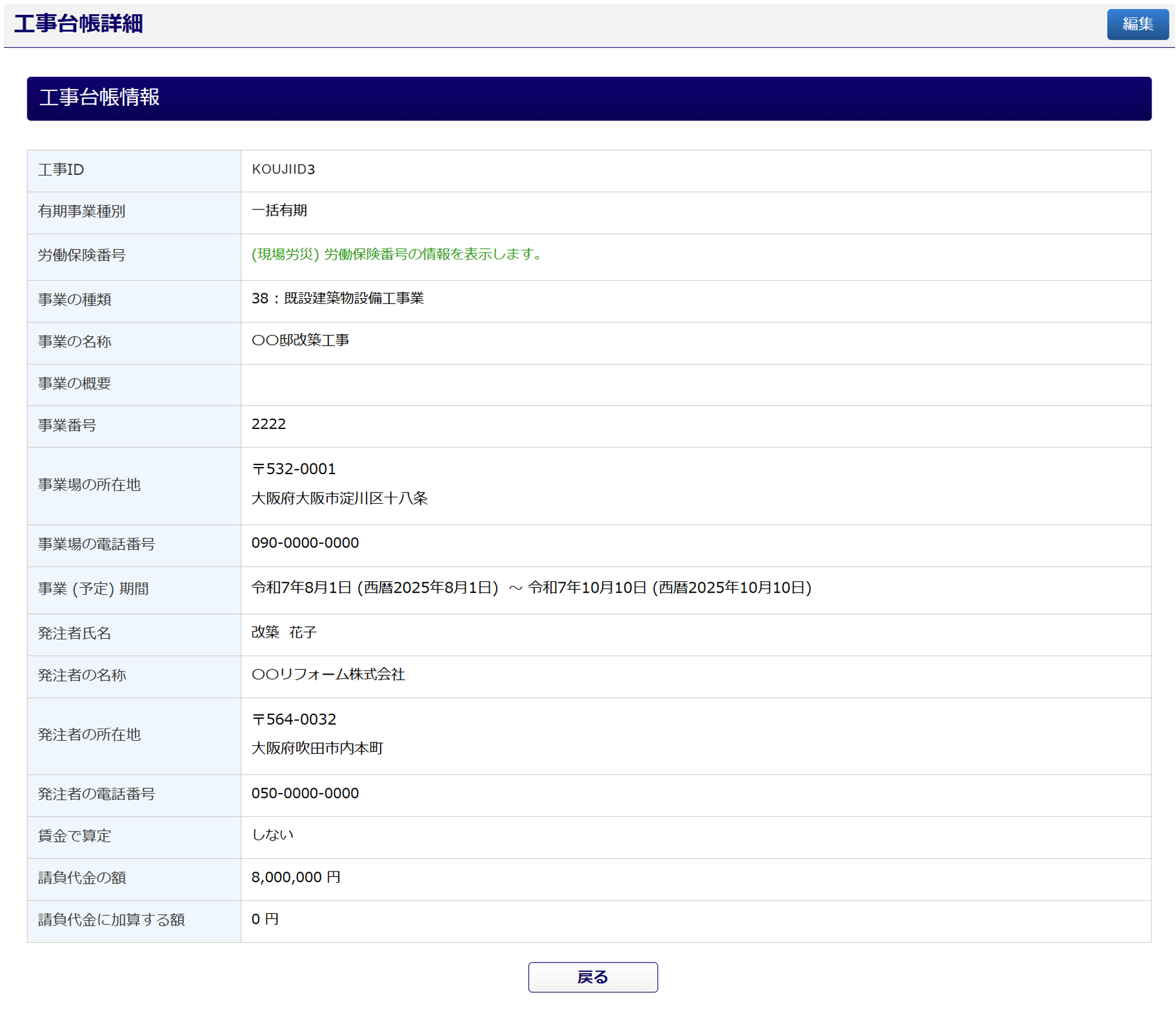This screenshot has height=1019, width=1176.
Task: Click the KOUJIID3 construction ID value
Action: pyautogui.click(x=283, y=170)
